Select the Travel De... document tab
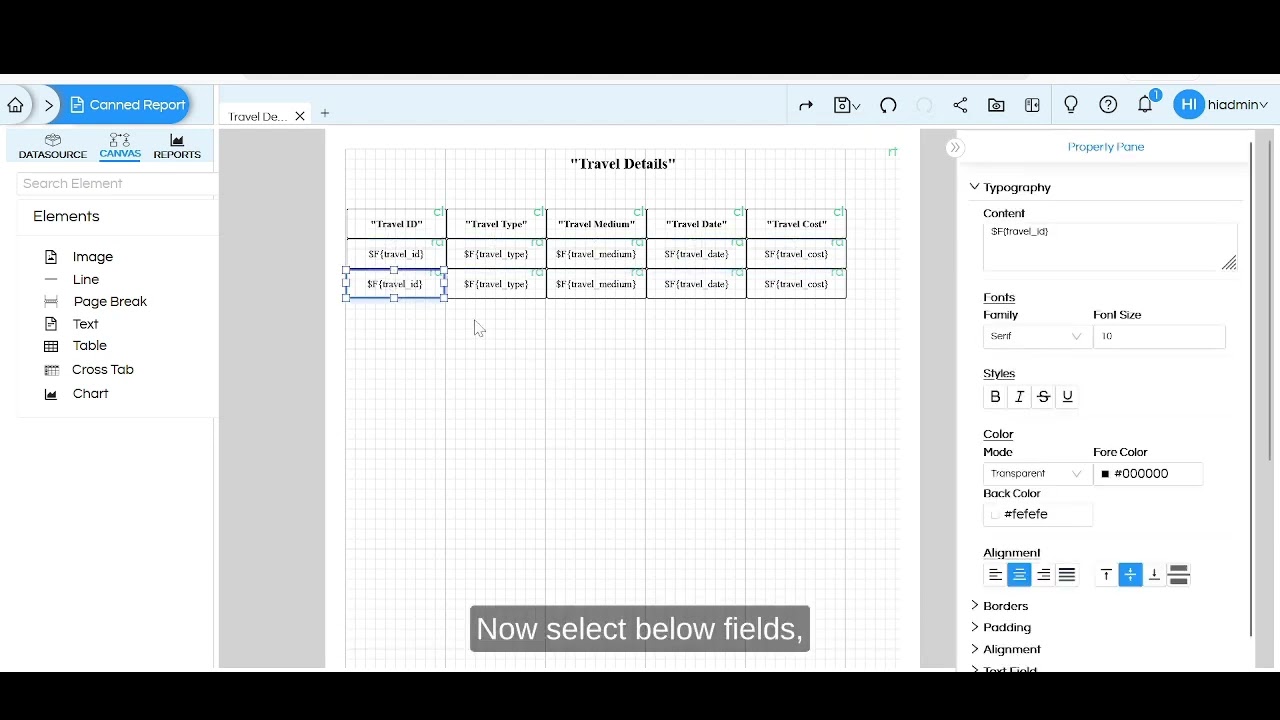The height and width of the screenshot is (720, 1280). (x=257, y=117)
